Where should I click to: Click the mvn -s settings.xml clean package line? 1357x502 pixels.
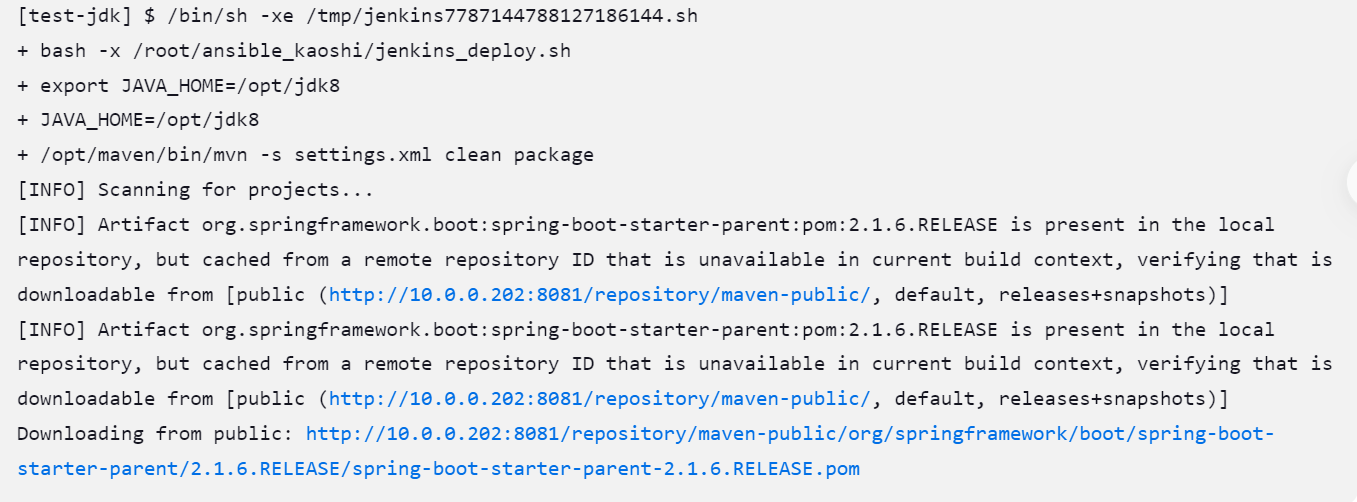click(x=305, y=155)
